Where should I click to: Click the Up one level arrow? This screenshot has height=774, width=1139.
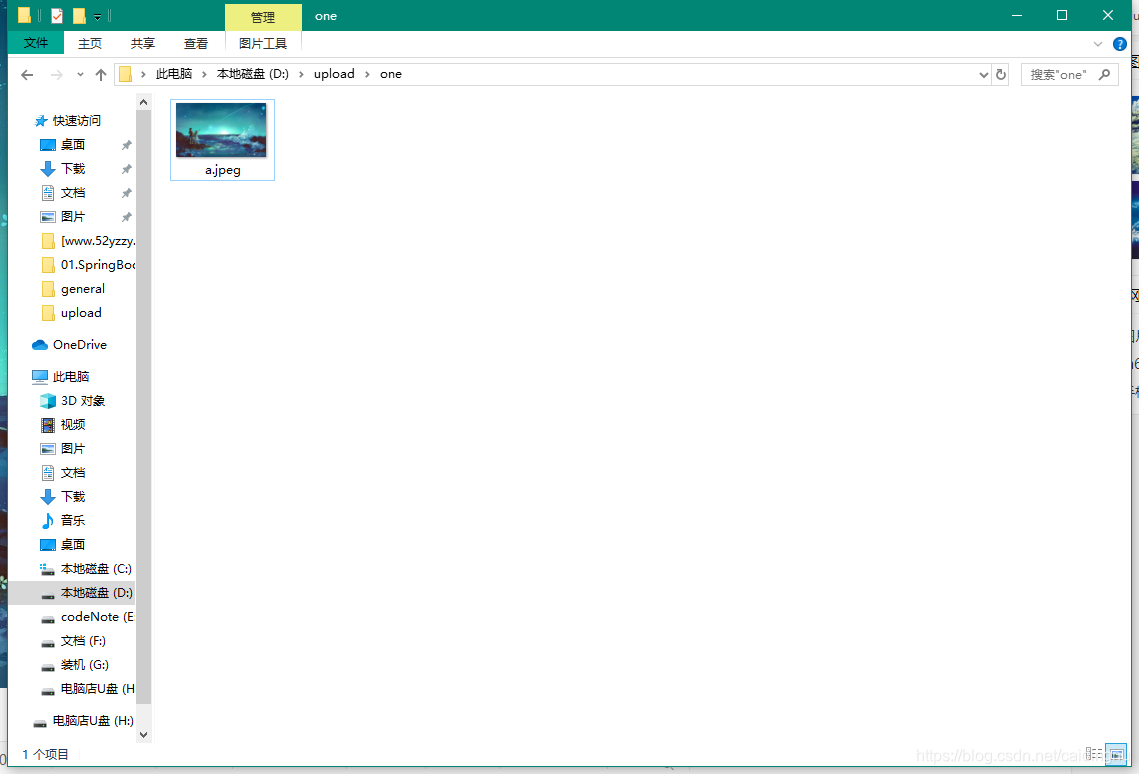coord(101,74)
